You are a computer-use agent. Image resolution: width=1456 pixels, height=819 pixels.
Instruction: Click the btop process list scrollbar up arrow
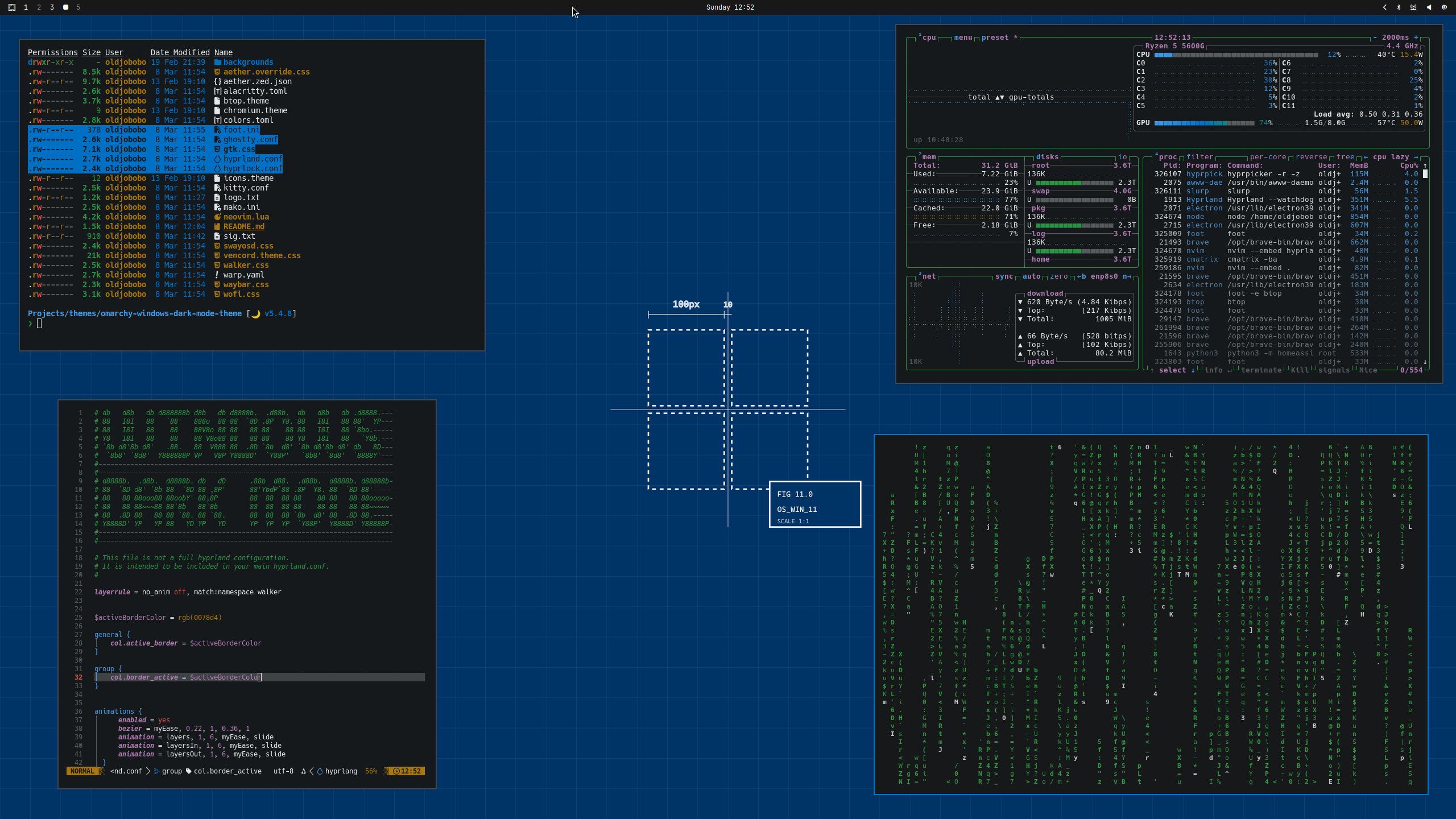click(1425, 166)
